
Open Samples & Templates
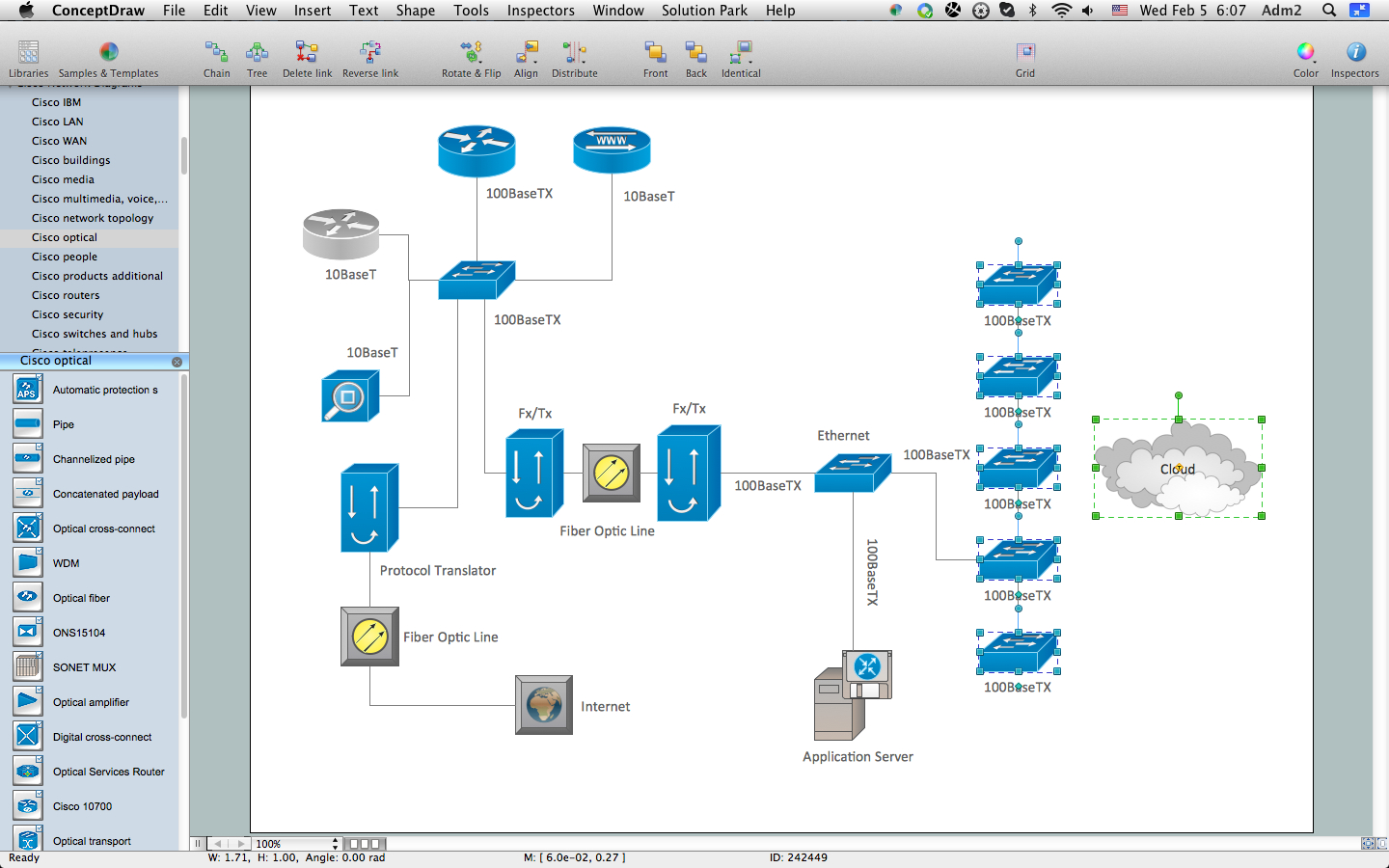[x=108, y=59]
